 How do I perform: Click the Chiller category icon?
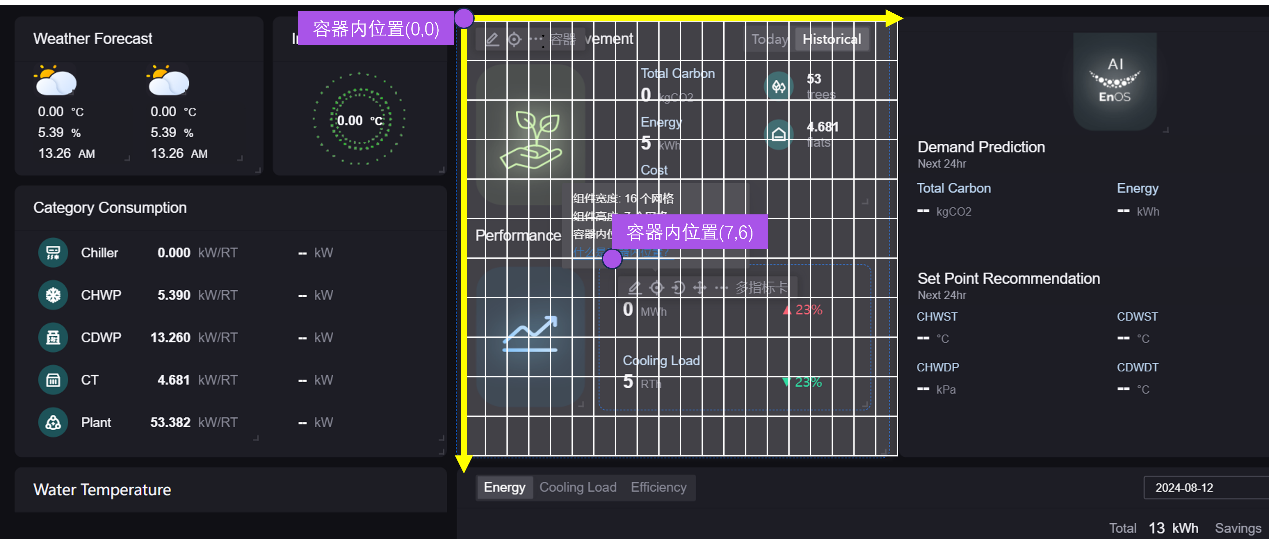[52, 253]
